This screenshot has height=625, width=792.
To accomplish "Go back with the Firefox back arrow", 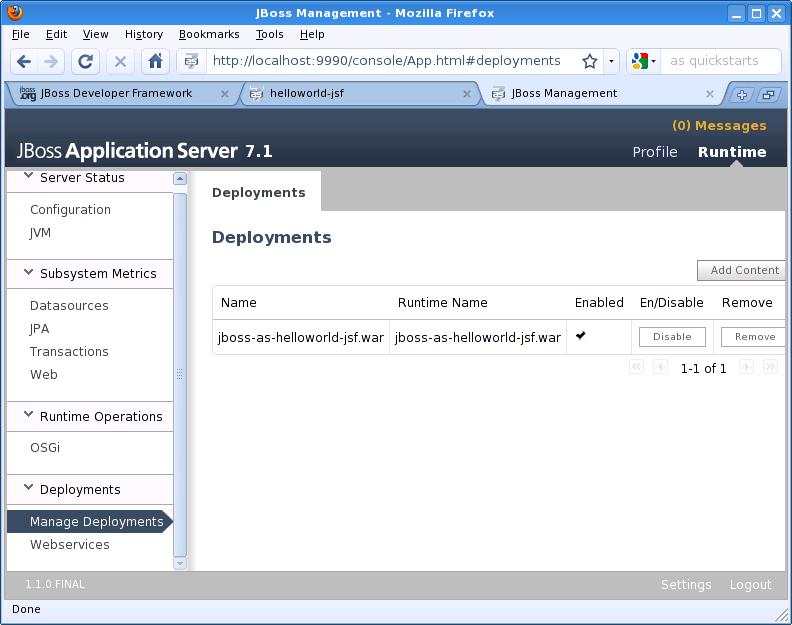I will coord(24,62).
